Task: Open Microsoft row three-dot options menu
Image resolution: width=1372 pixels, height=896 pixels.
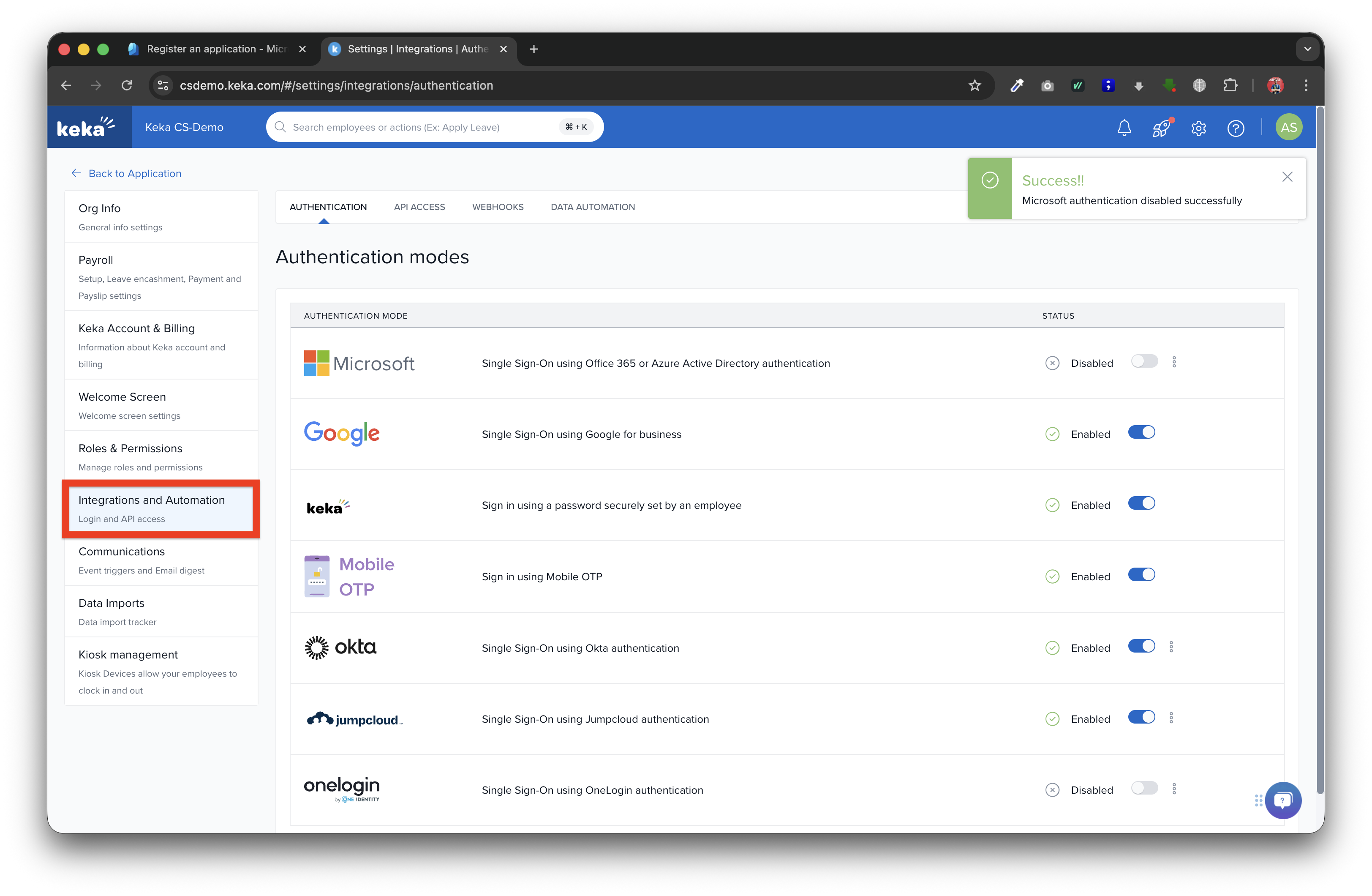Action: tap(1174, 362)
